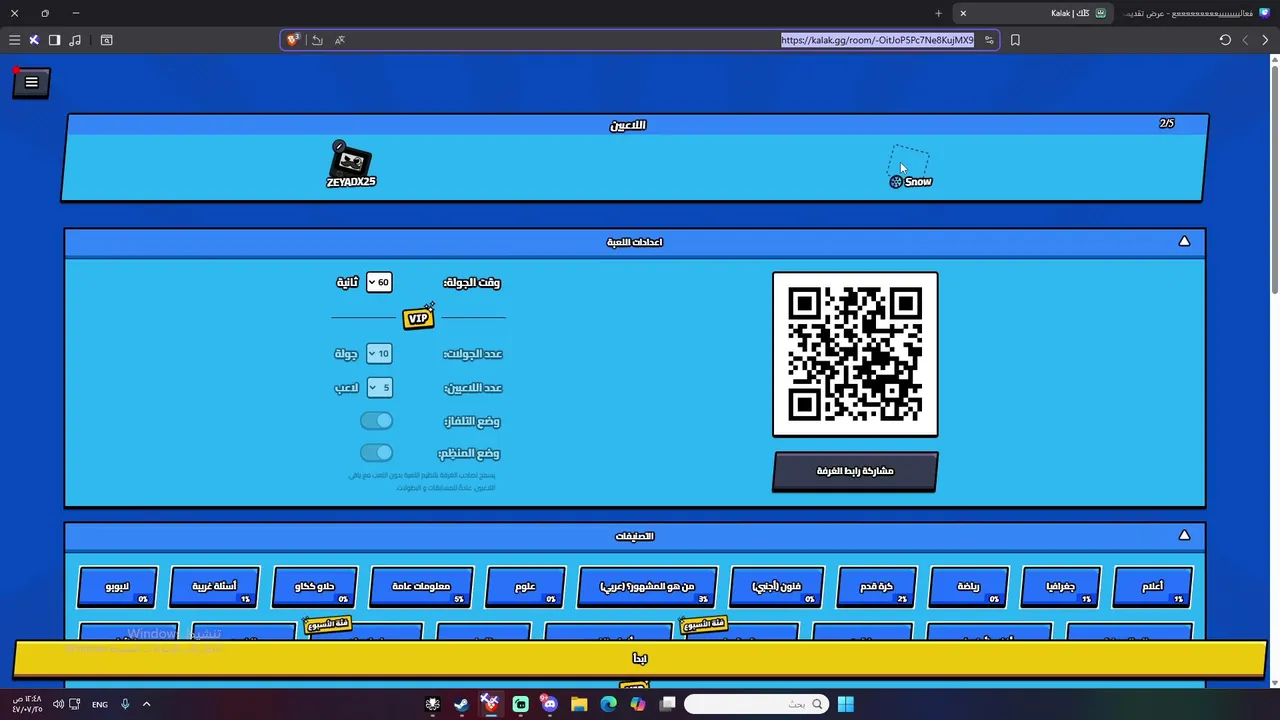The image size is (1280, 720).
Task: Toggle the sidebar panel icon in toolbar
Action: click(55, 40)
